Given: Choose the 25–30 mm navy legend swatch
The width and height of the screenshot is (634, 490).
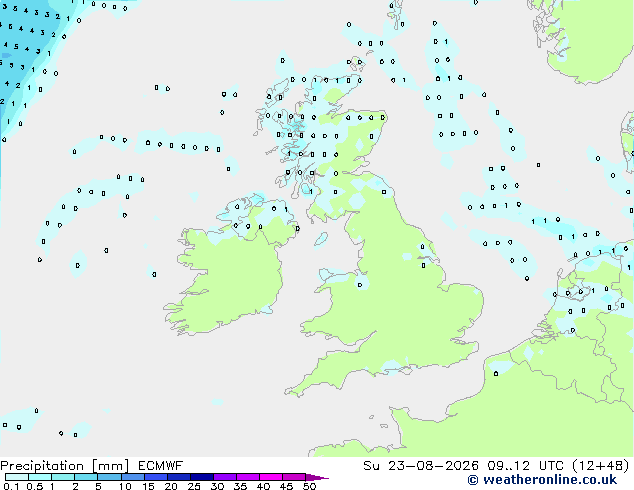Looking at the screenshot, I should point(201,477).
